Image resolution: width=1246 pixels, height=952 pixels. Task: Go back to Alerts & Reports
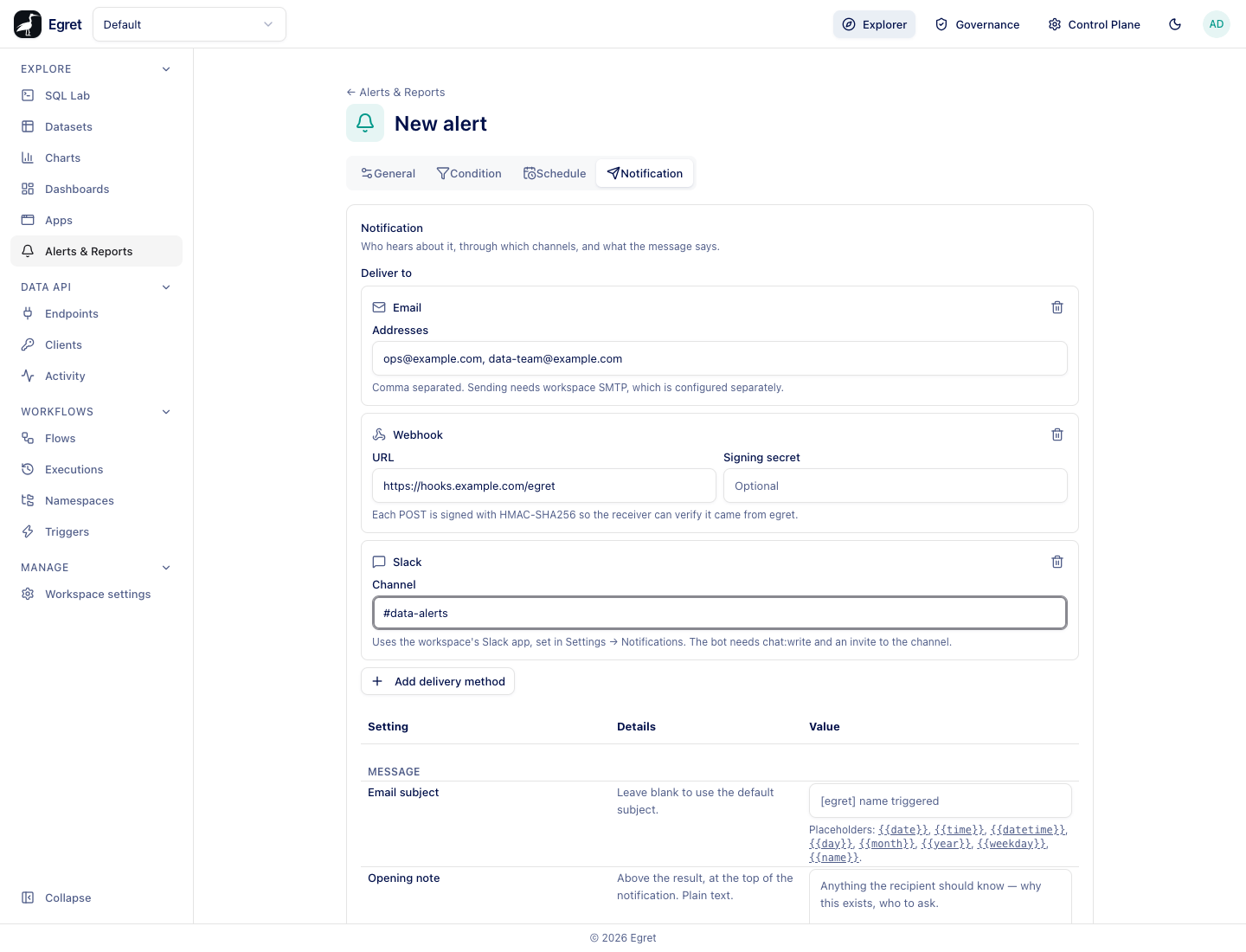395,92
